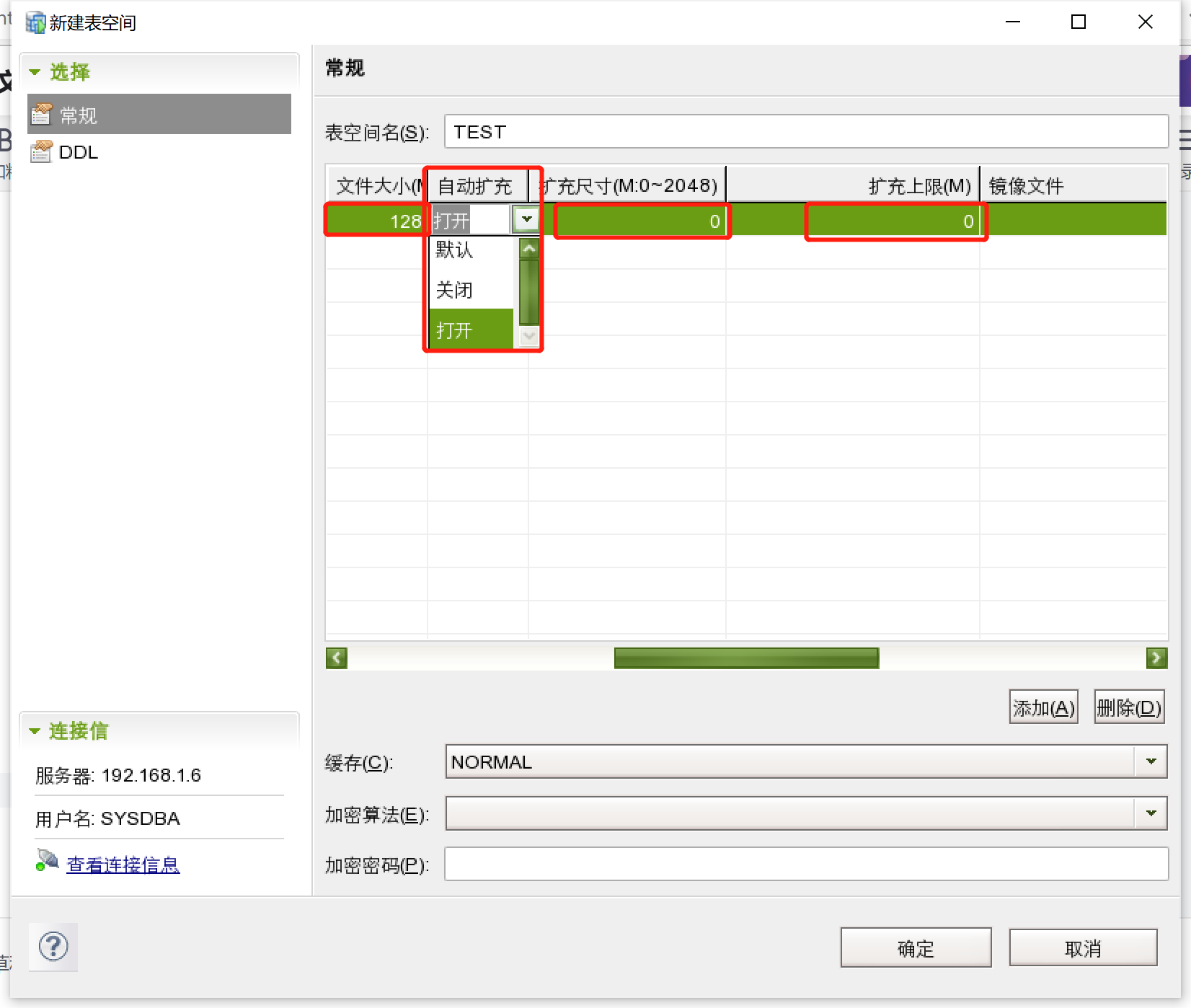The width and height of the screenshot is (1191, 1008).
Task: Click the dropdown list scrollbar thumb
Action: pyautogui.click(x=529, y=292)
